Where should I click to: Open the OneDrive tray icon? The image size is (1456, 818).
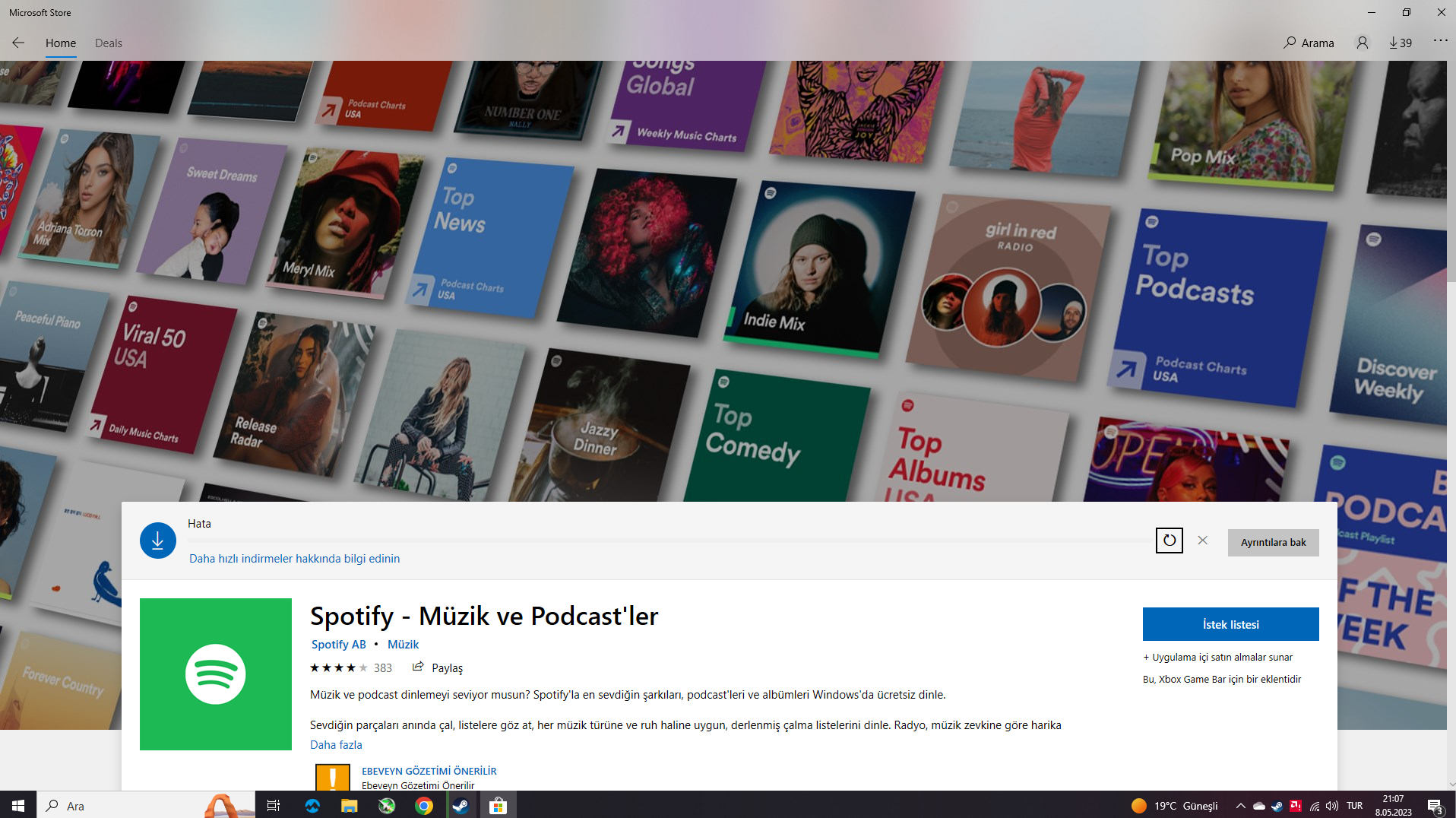[x=1259, y=806]
